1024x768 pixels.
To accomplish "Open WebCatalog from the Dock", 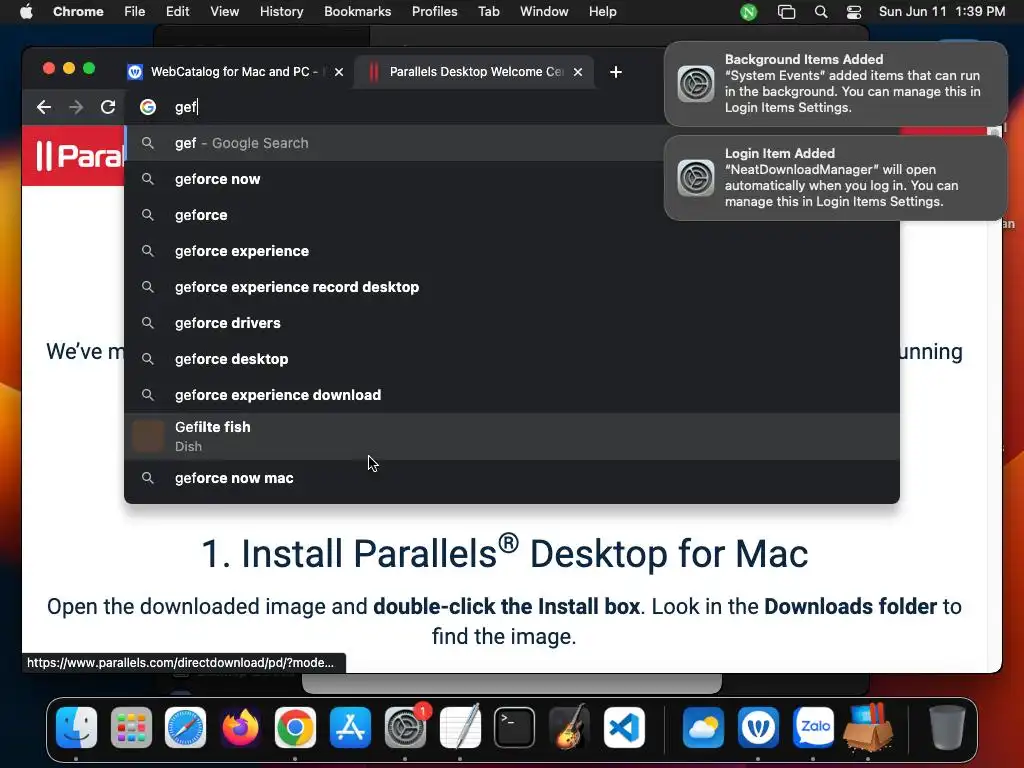I will point(758,727).
